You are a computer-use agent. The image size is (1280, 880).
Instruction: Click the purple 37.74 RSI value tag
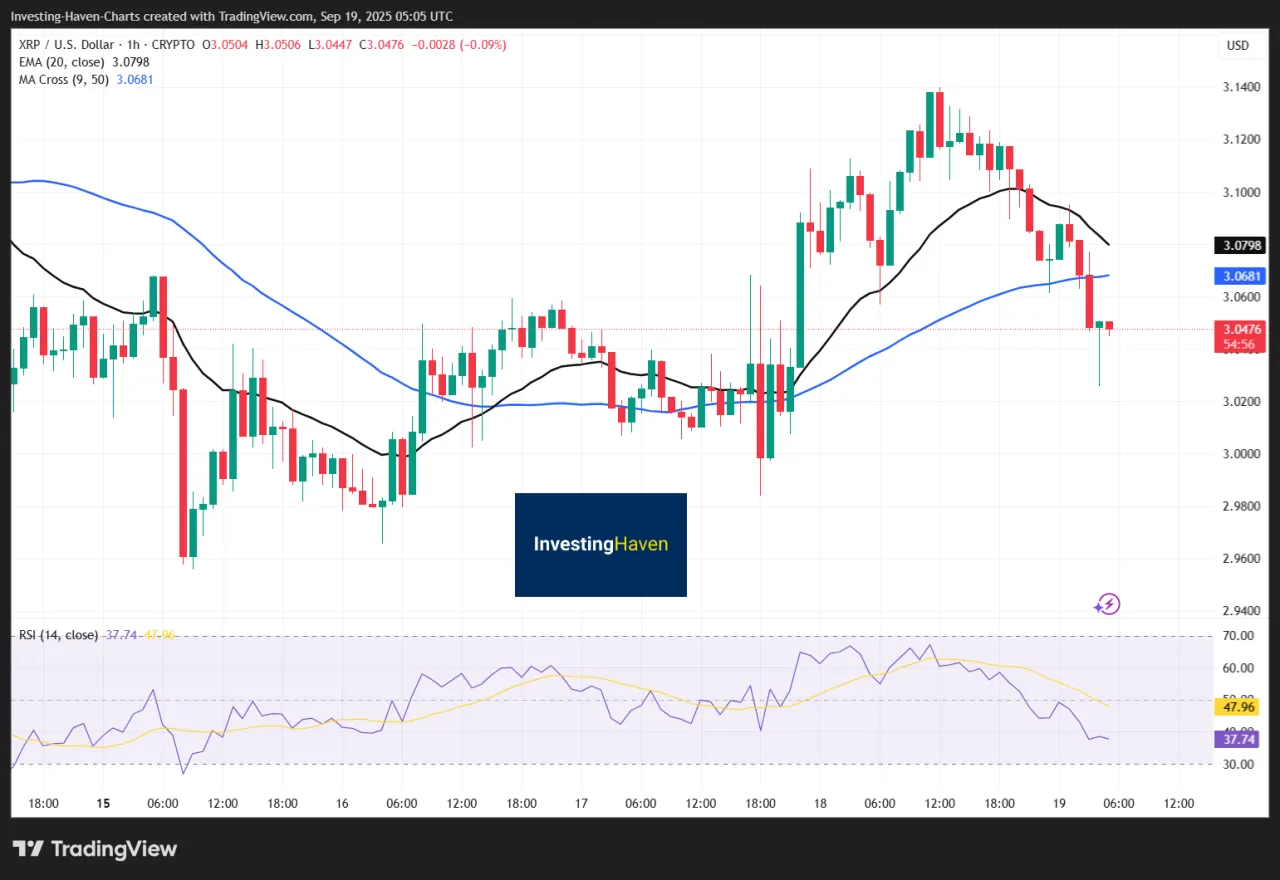pos(1238,739)
